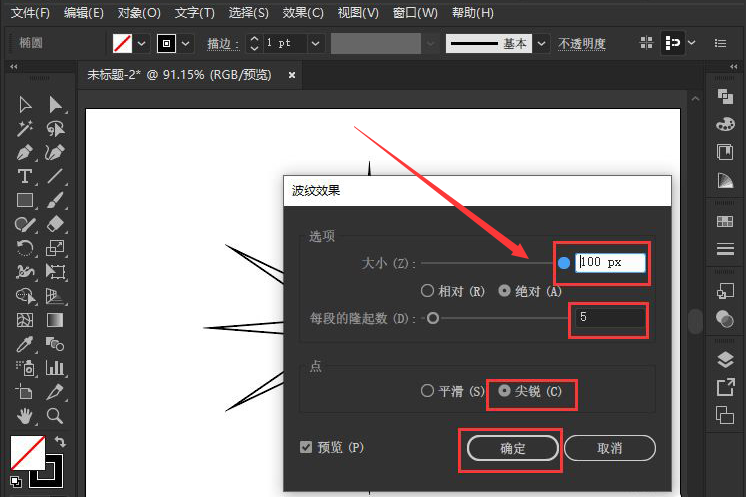This screenshot has width=746, height=497.
Task: Adjust stroke weight stepper arrows
Action: coord(254,43)
